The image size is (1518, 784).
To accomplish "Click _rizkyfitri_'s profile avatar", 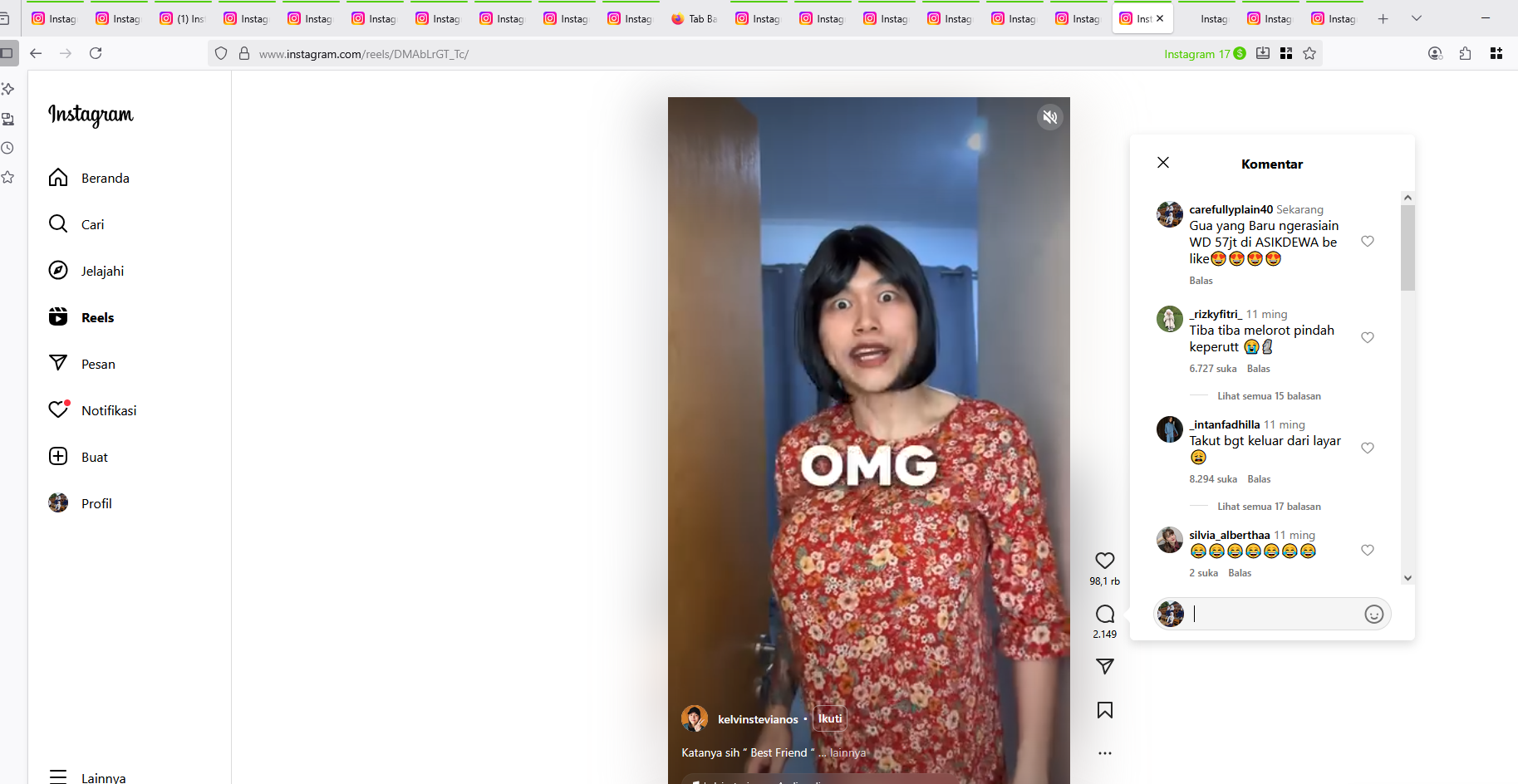I will pos(1170,319).
